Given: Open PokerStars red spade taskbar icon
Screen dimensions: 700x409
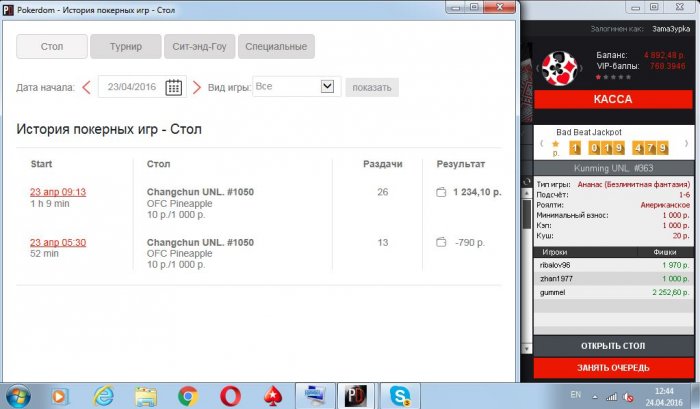Looking at the screenshot, I should coord(273,396).
